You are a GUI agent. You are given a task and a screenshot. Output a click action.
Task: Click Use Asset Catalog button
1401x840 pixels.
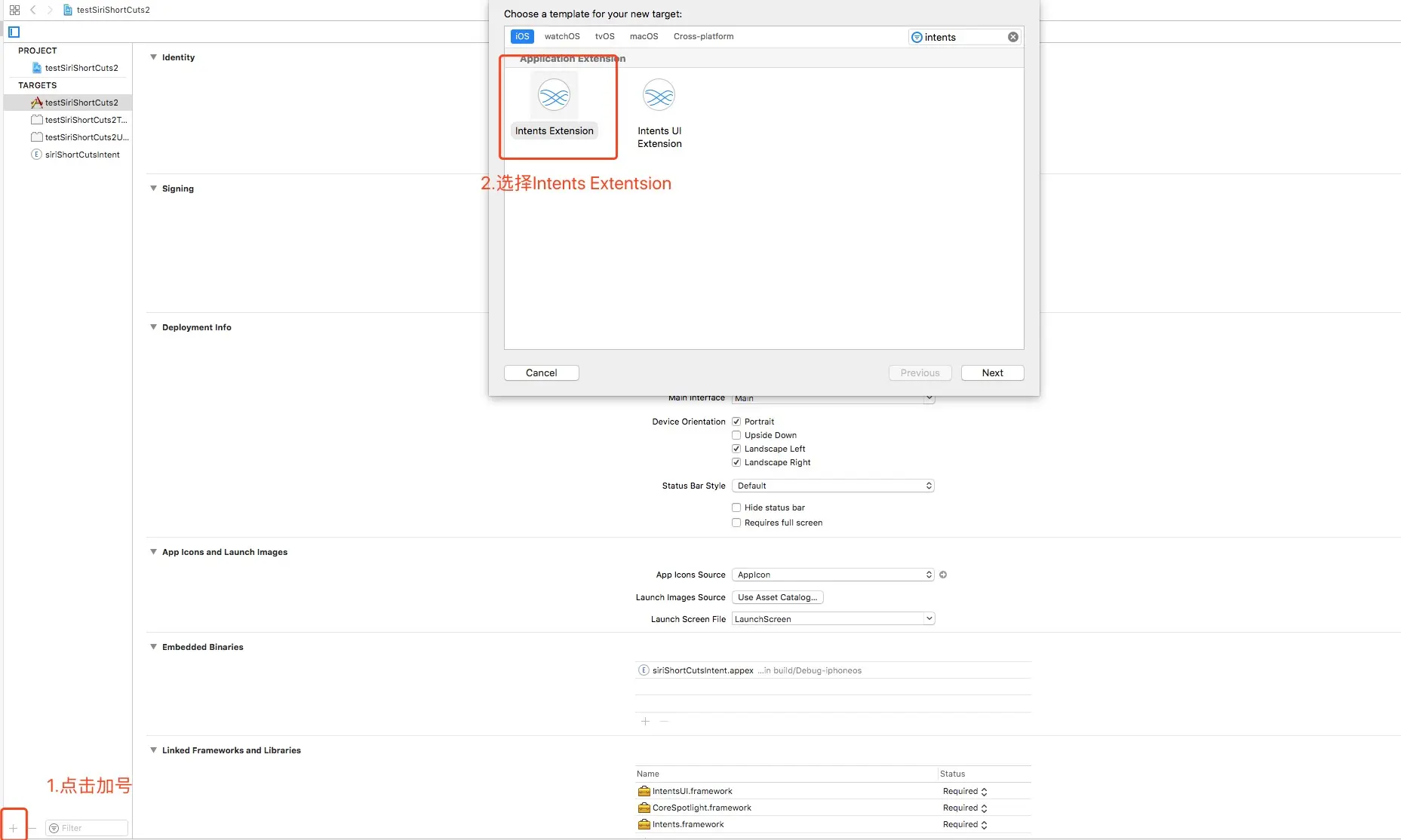[x=778, y=597]
